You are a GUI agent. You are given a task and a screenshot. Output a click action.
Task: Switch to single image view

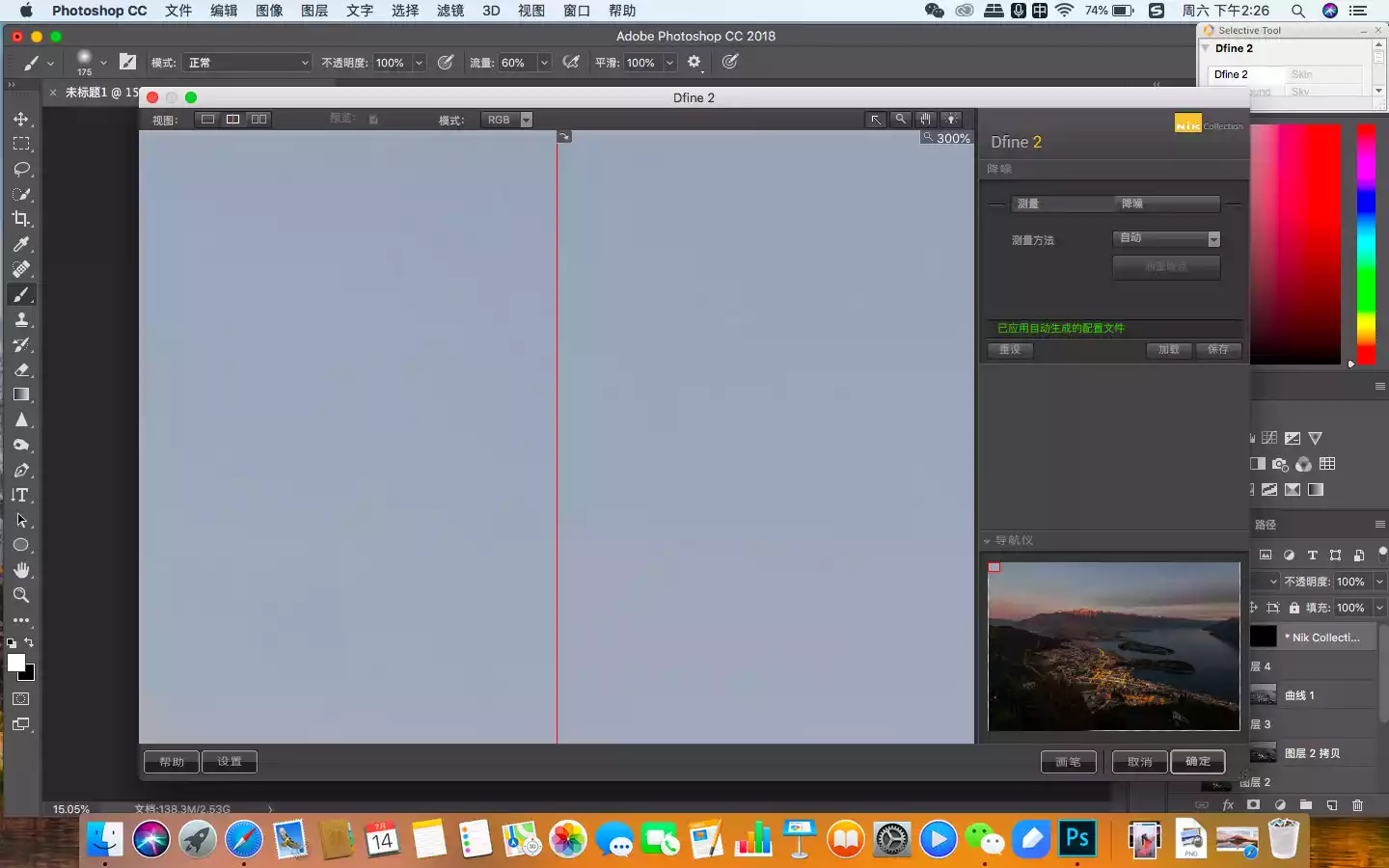[207, 120]
